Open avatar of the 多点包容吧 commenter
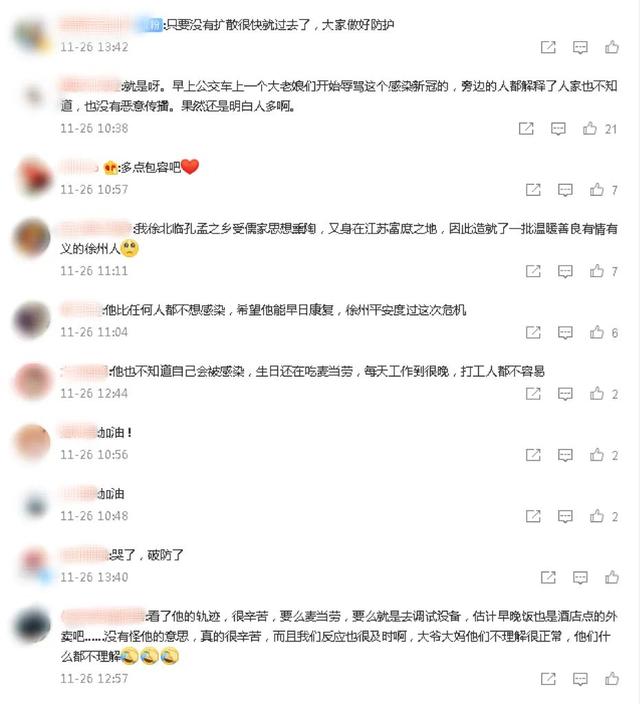The width and height of the screenshot is (640, 704). tap(32, 177)
